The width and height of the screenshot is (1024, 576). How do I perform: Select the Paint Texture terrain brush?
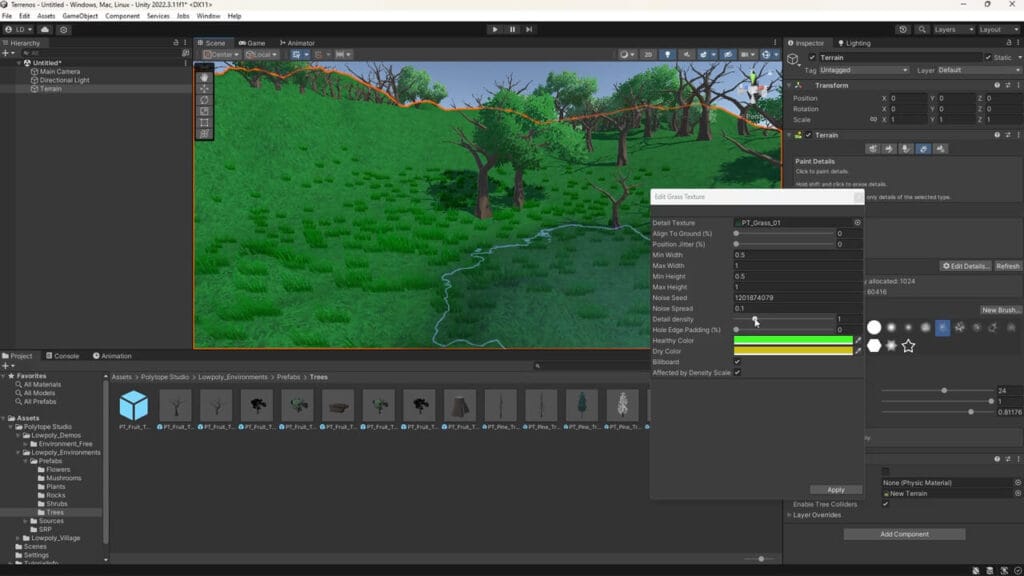pyautogui.click(x=888, y=148)
